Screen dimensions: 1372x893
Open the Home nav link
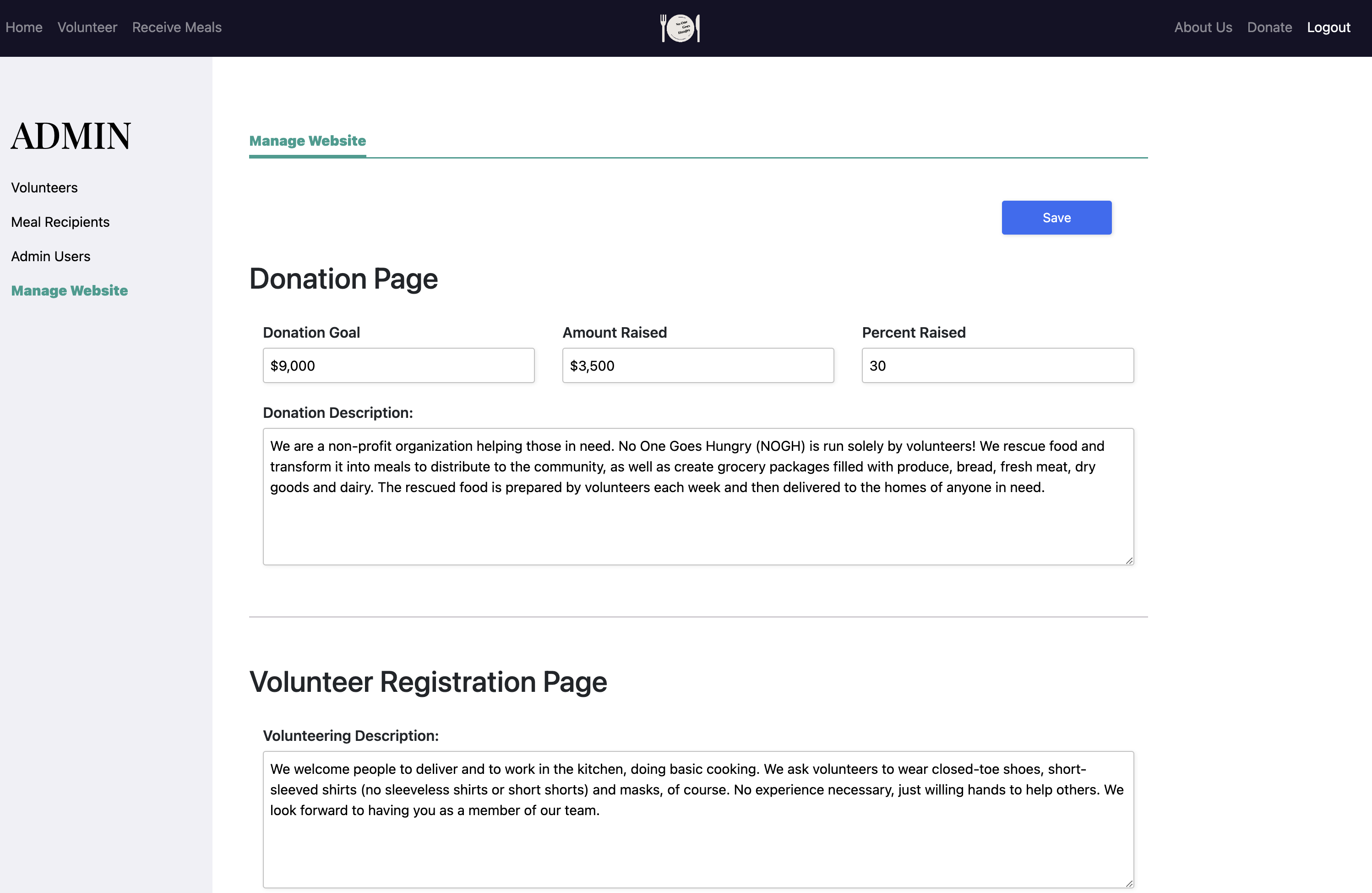point(24,27)
